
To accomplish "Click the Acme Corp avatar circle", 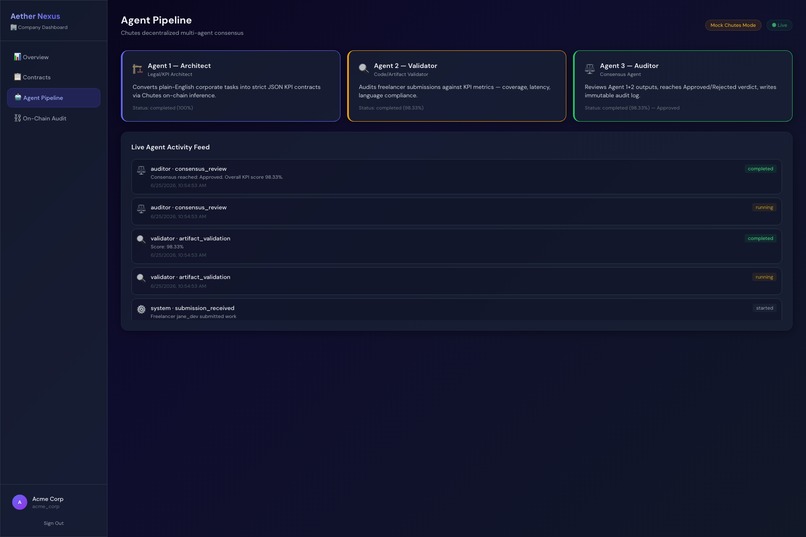I will 20,502.
